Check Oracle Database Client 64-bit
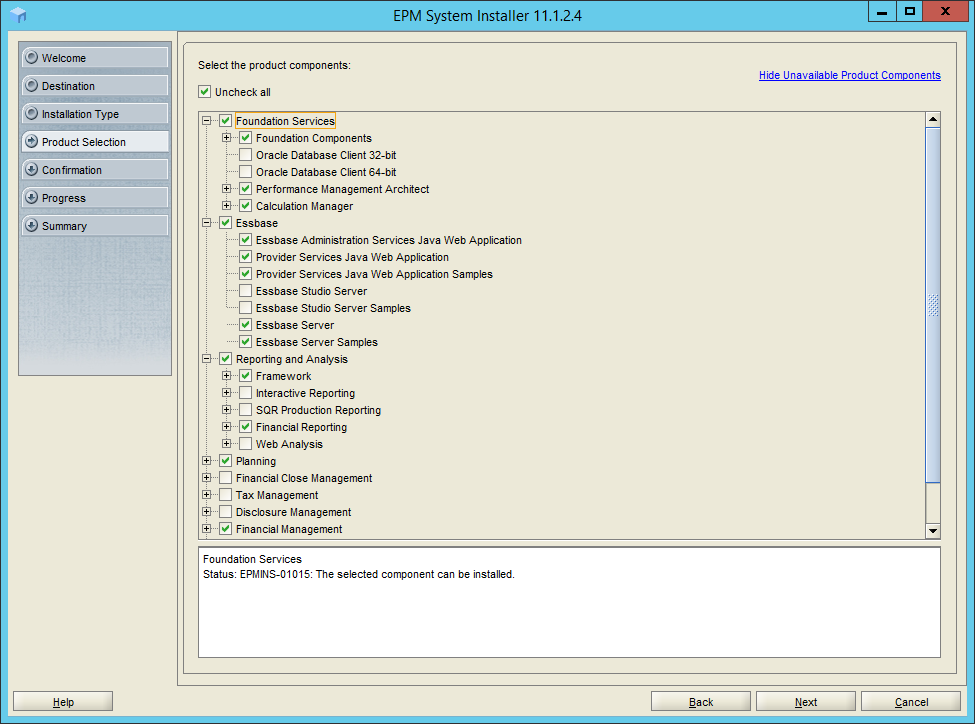Image resolution: width=975 pixels, height=724 pixels. pyautogui.click(x=246, y=172)
